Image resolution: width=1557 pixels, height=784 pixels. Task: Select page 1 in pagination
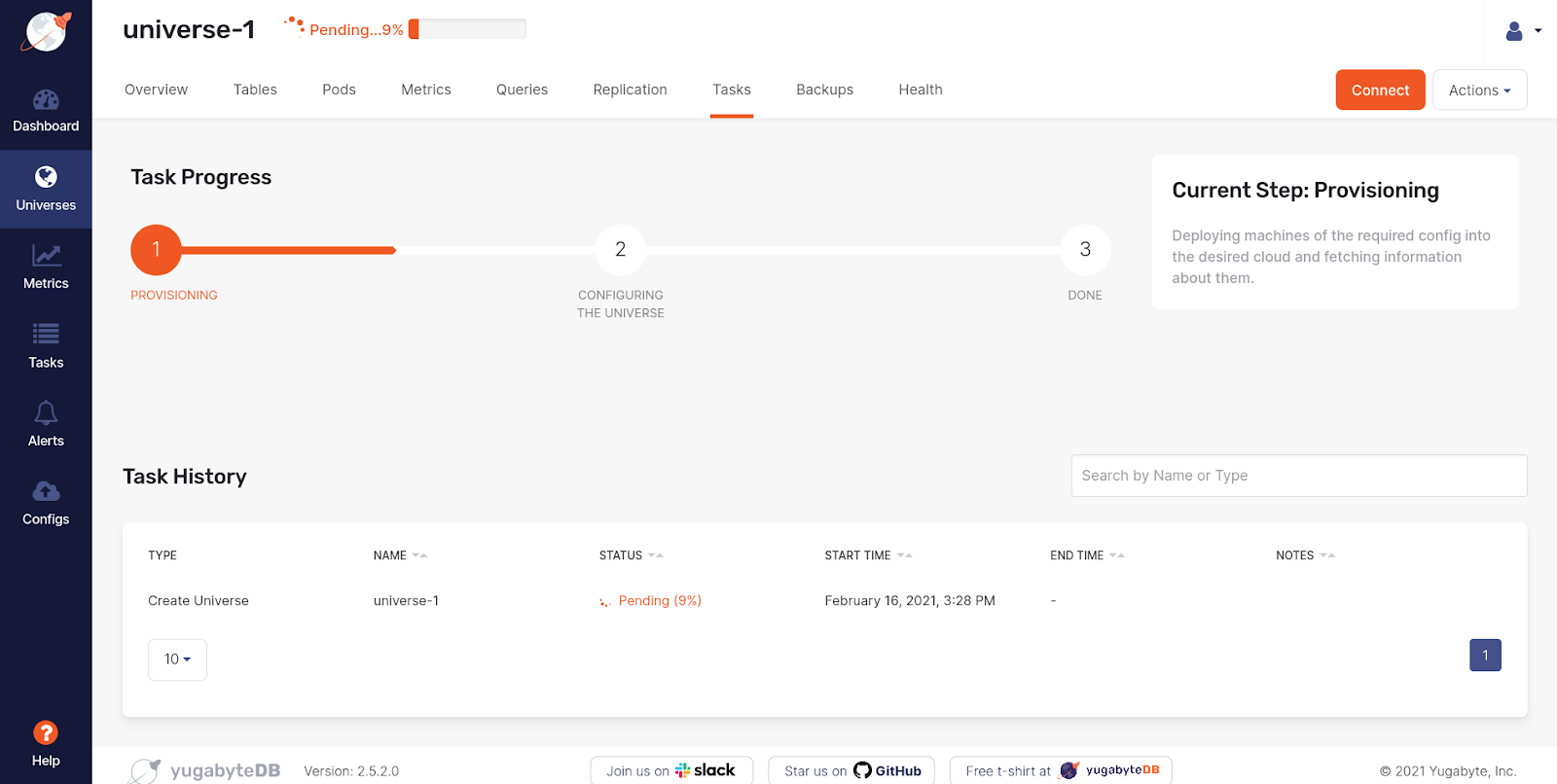(1485, 656)
